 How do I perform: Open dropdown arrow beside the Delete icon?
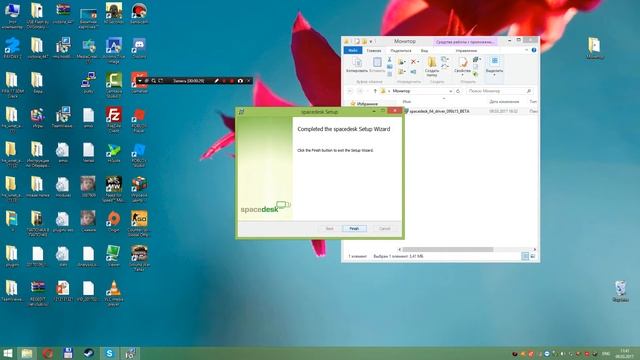click(x=418, y=62)
